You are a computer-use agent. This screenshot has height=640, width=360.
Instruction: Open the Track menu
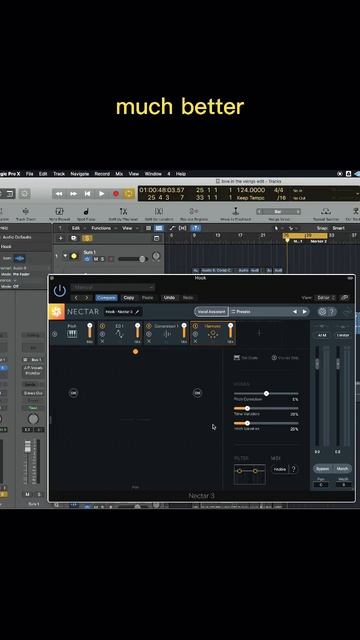coord(59,174)
